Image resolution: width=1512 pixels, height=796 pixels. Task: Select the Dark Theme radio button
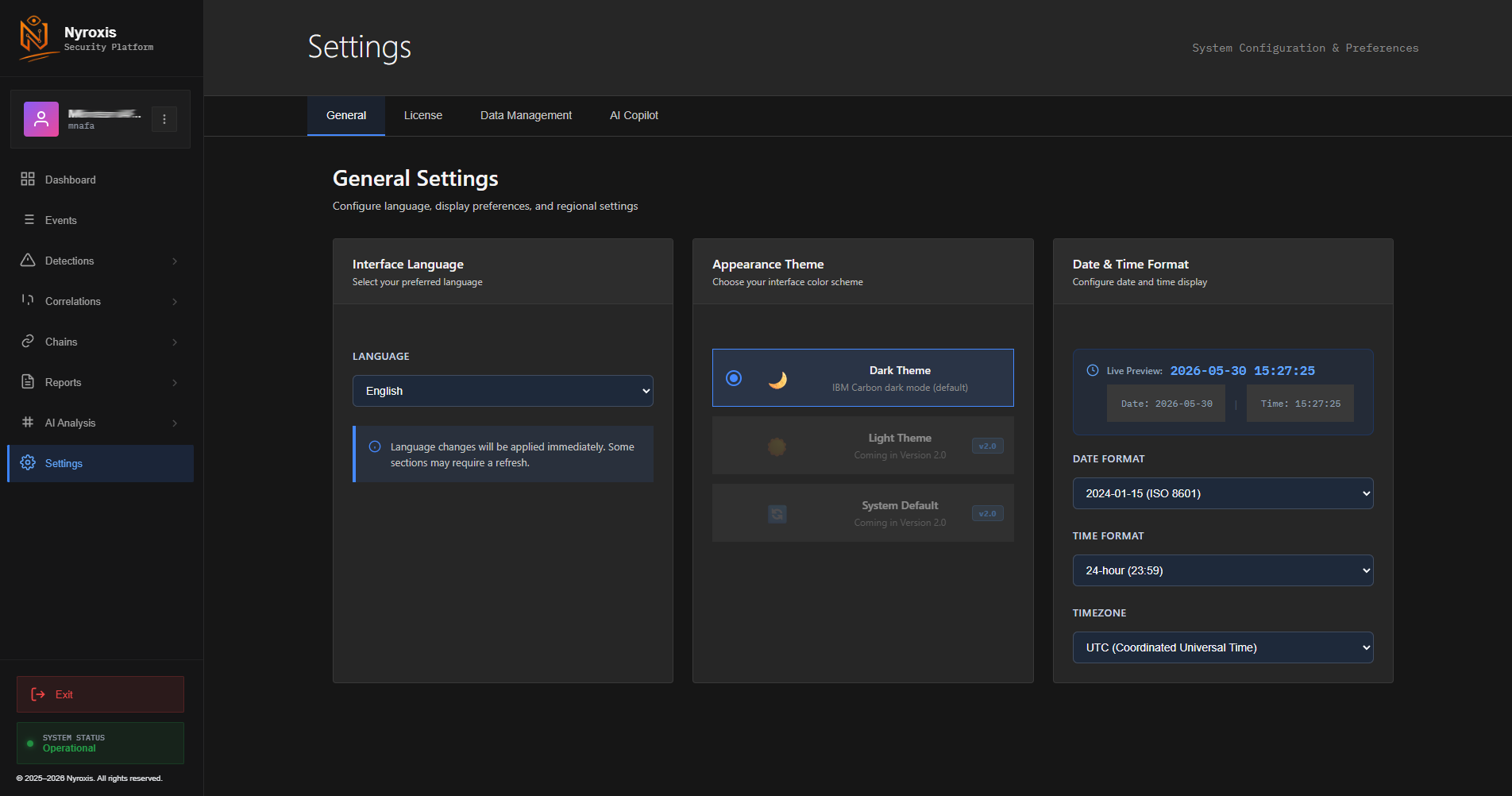pyautogui.click(x=734, y=378)
